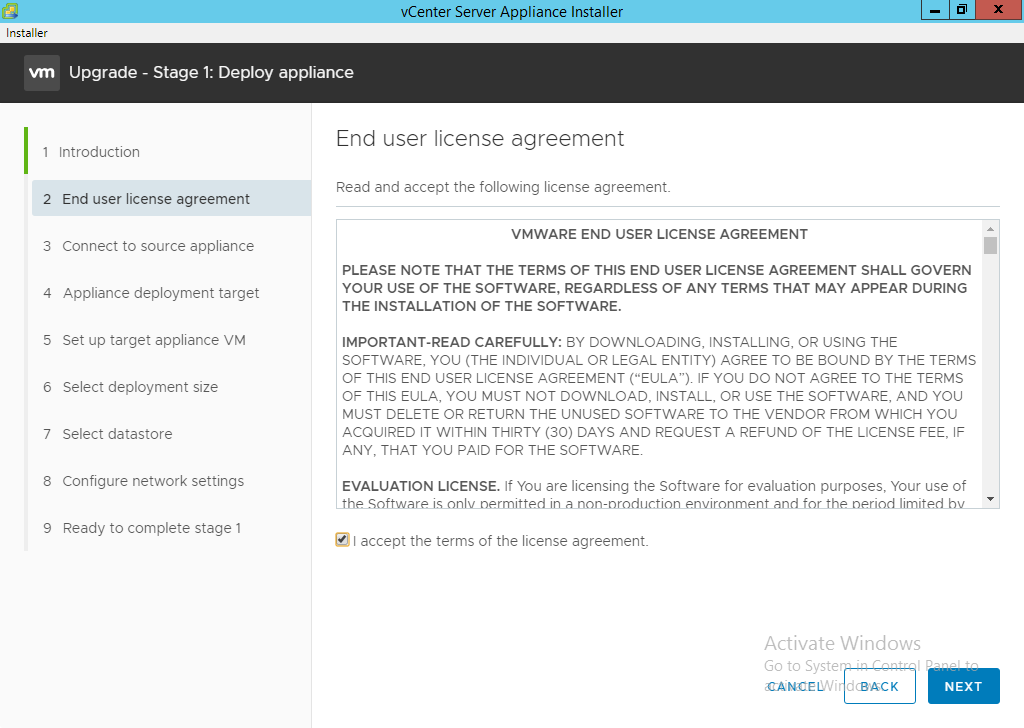Click 'Upgrade - Stage 1: Deploy appliance' header
Screen dimensions: 1024x728
[x=211, y=72]
